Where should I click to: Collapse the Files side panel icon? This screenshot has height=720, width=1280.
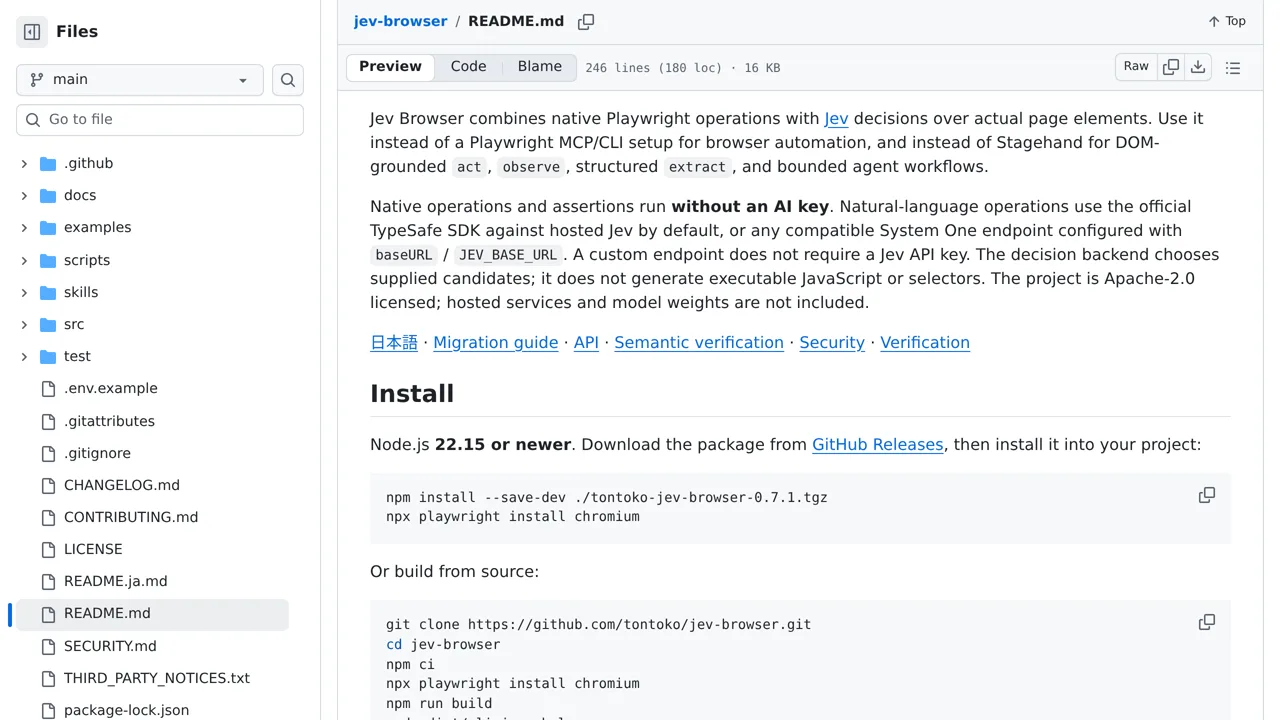[x=32, y=32]
